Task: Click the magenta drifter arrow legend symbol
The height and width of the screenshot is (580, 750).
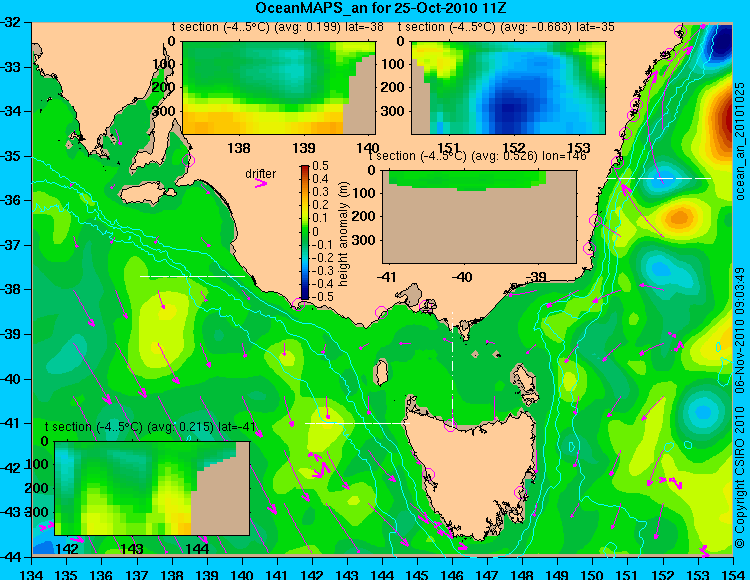Action: pyautogui.click(x=261, y=184)
